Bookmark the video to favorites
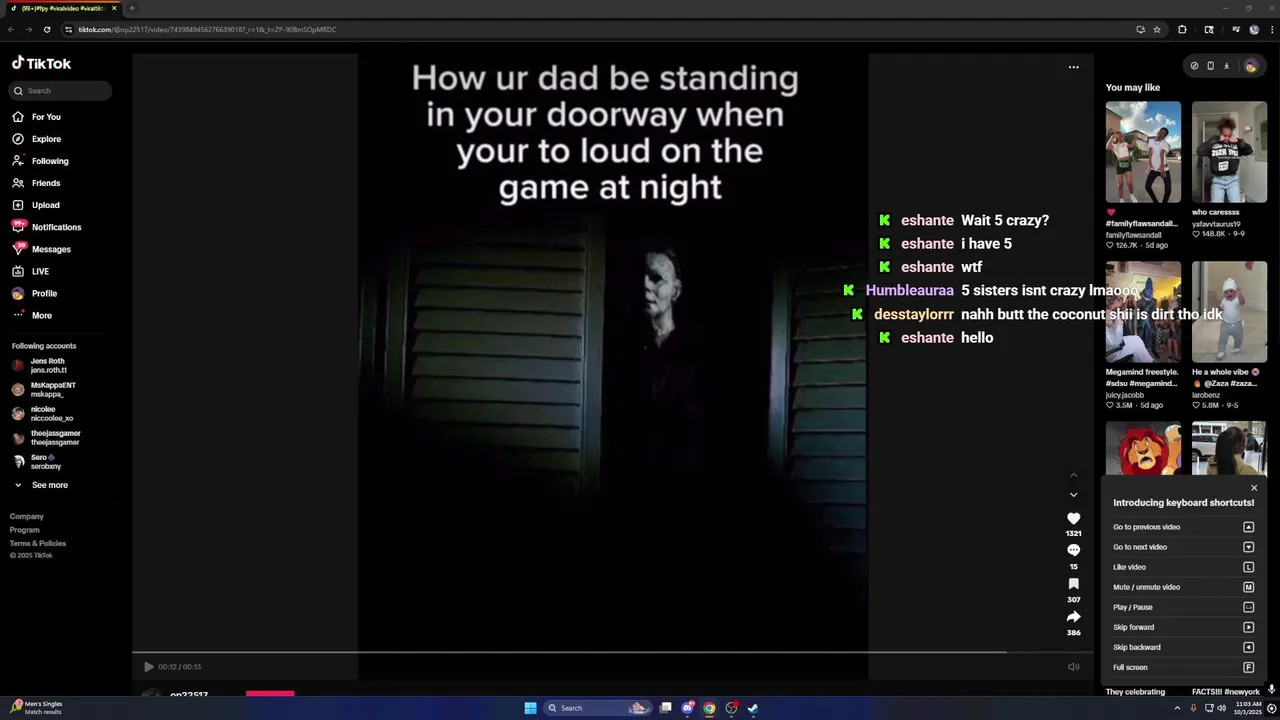The width and height of the screenshot is (1280, 720). (x=1074, y=584)
